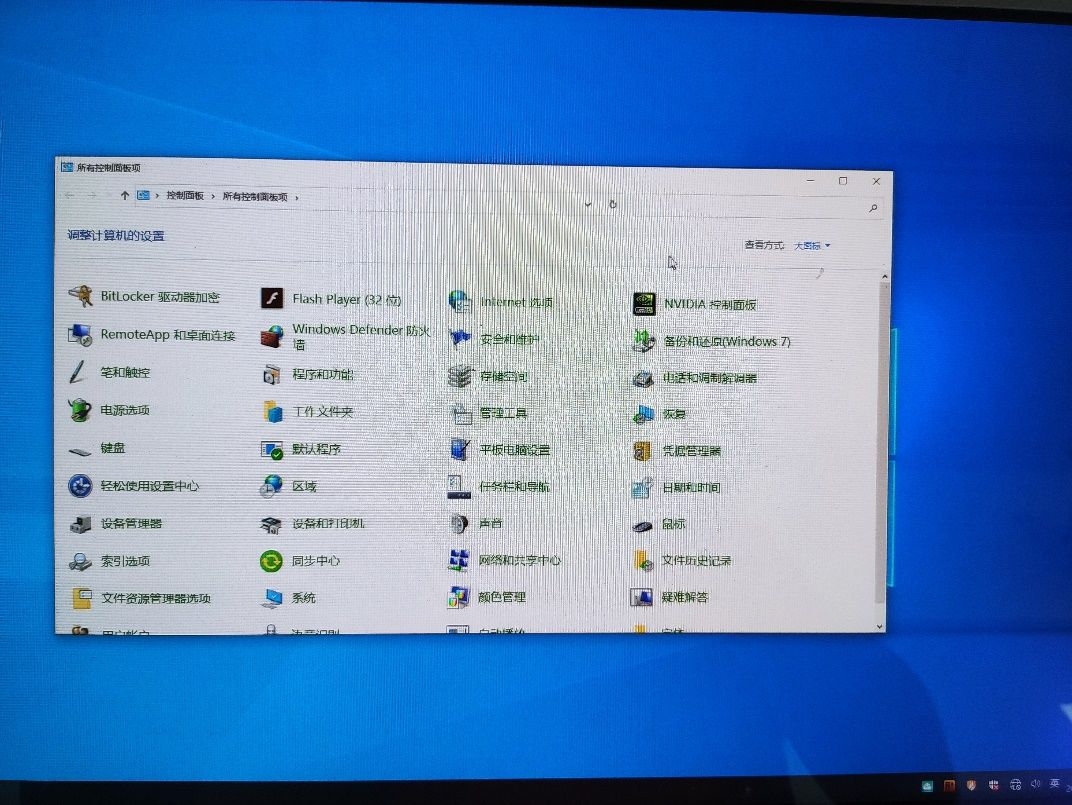Image resolution: width=1072 pixels, height=805 pixels.
Task: Select the 所有控制面板项 breadcrumb item
Action: tap(255, 197)
